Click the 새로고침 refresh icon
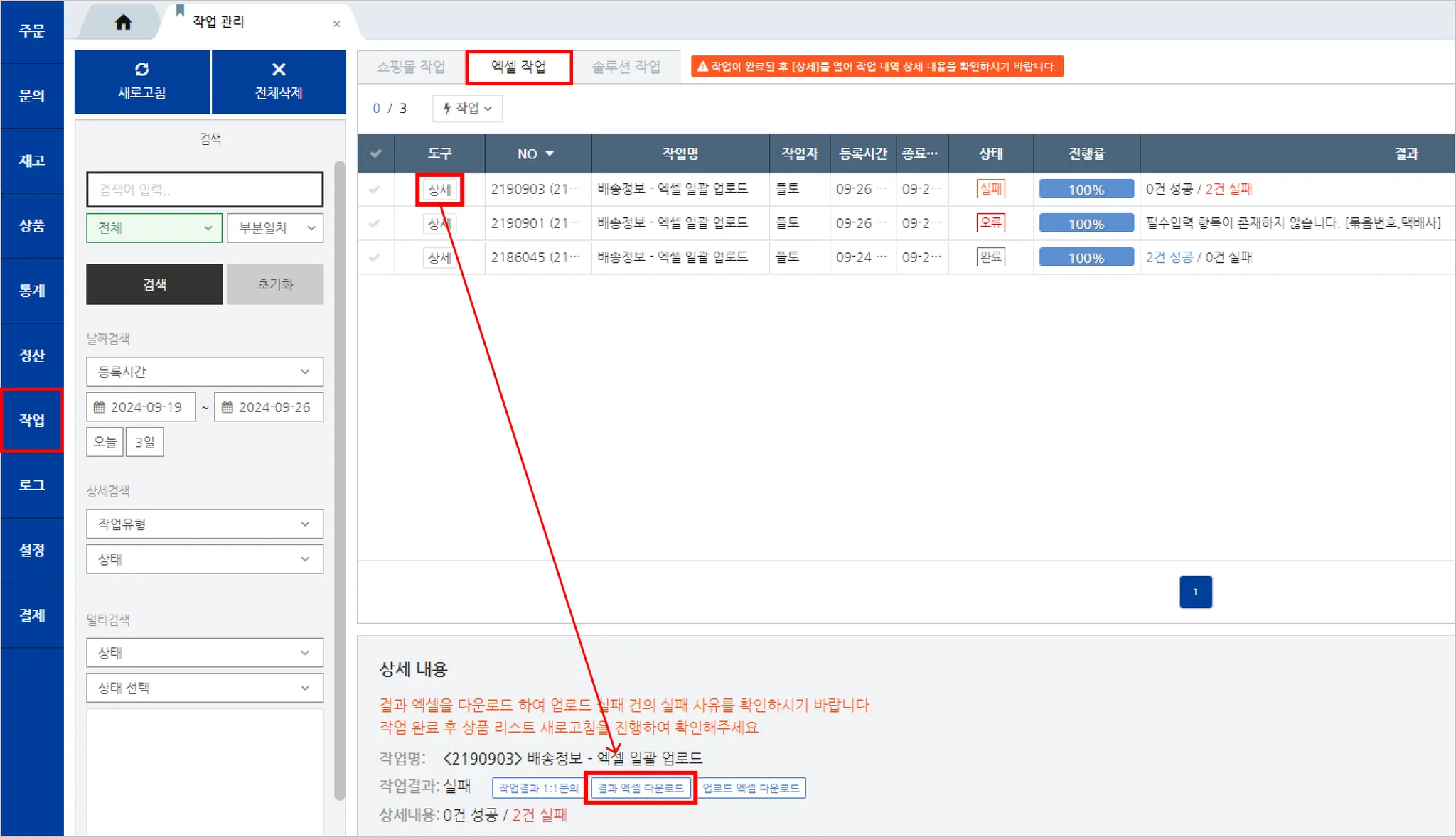Viewport: 1456px width, 837px height. (141, 70)
